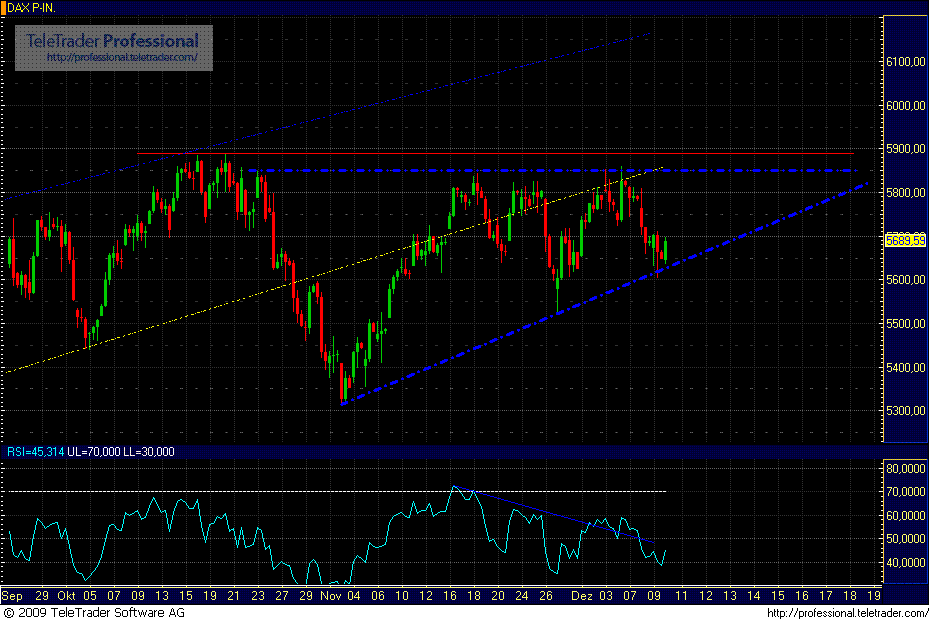Image resolution: width=929 pixels, height=622 pixels.
Task: Click date label 03 on the time axis
Action: point(606,596)
